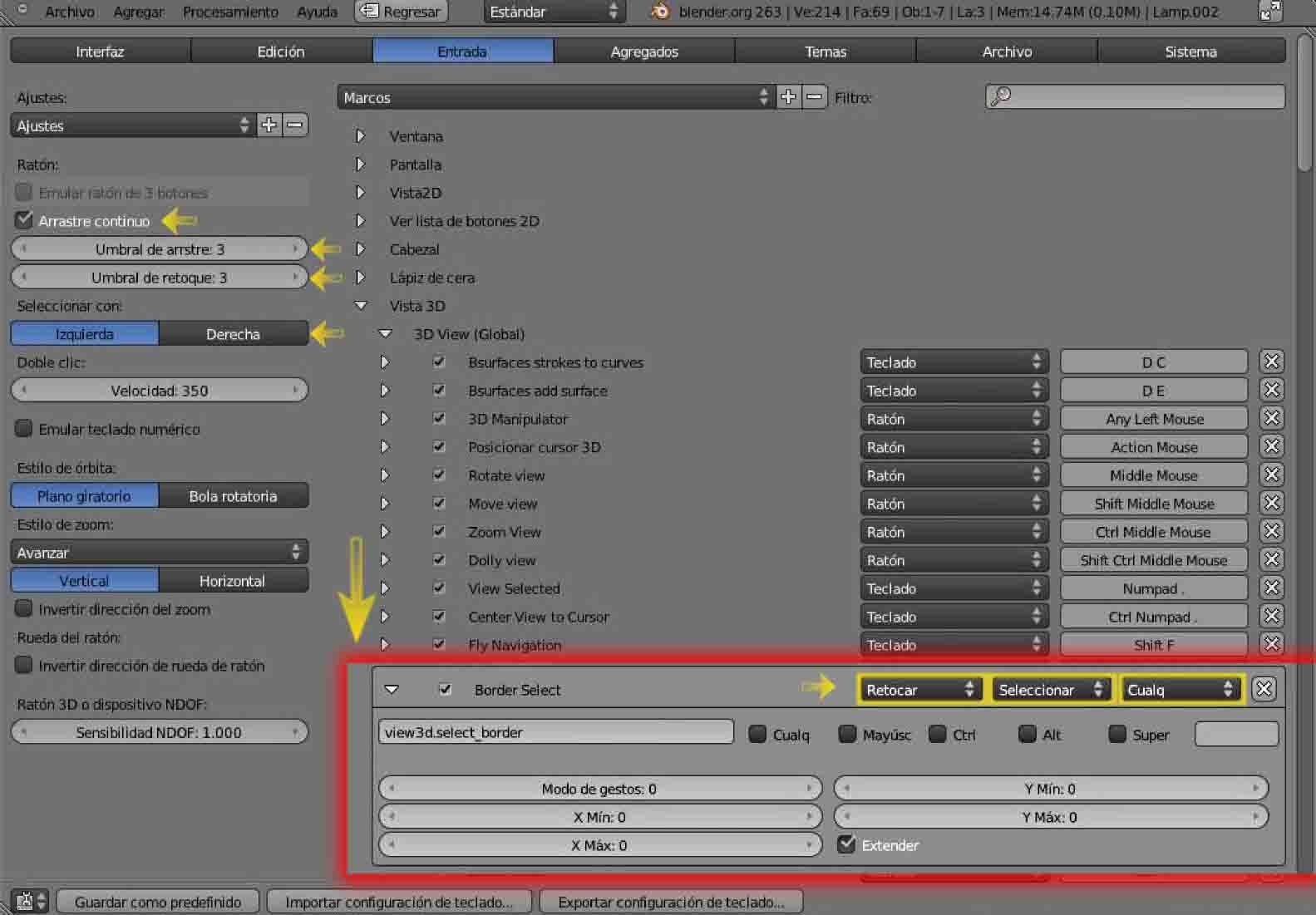Click Exportar configuración de teclado
This screenshot has height=915, width=1316.
671,902
